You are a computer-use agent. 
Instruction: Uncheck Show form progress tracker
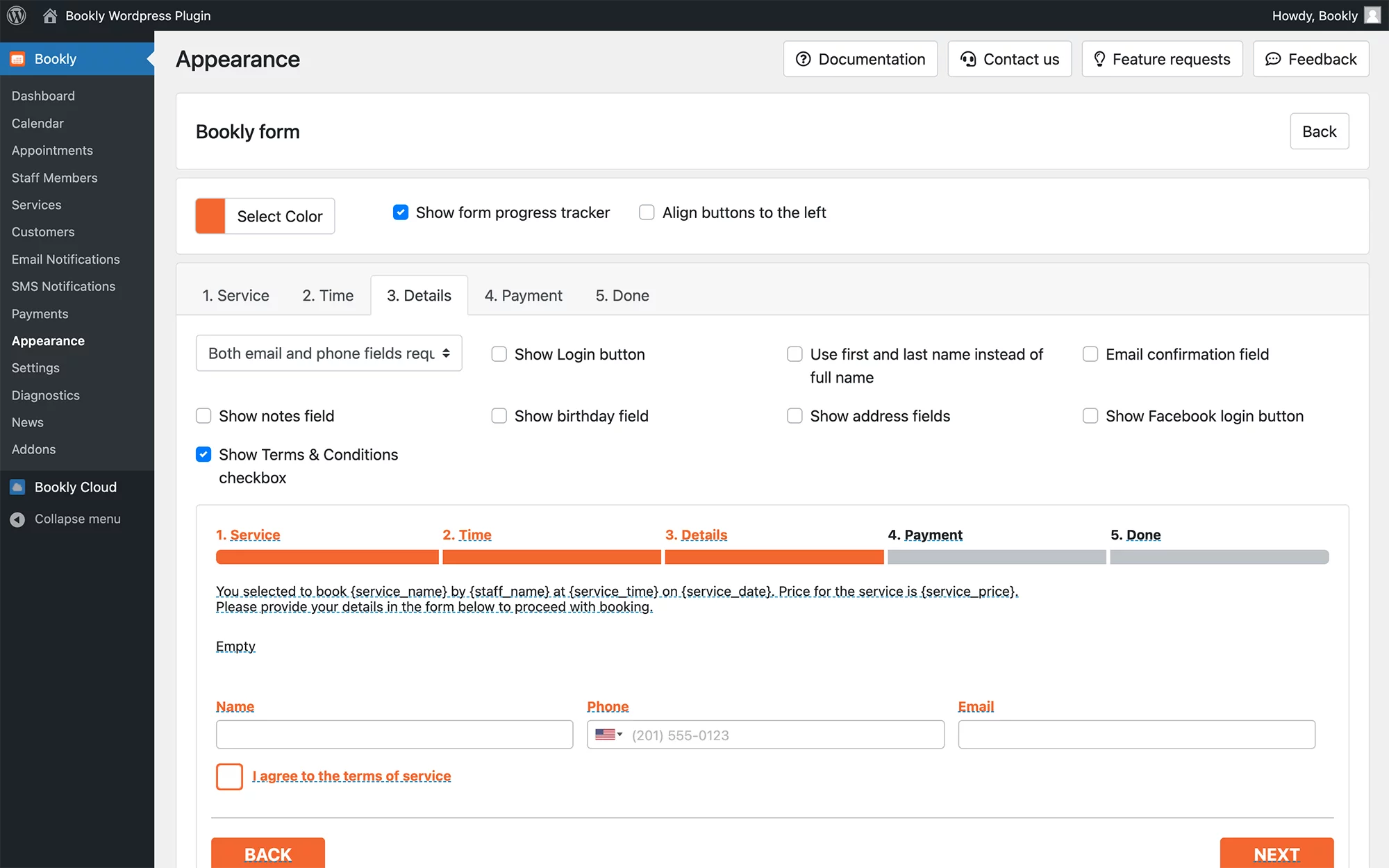click(x=401, y=212)
